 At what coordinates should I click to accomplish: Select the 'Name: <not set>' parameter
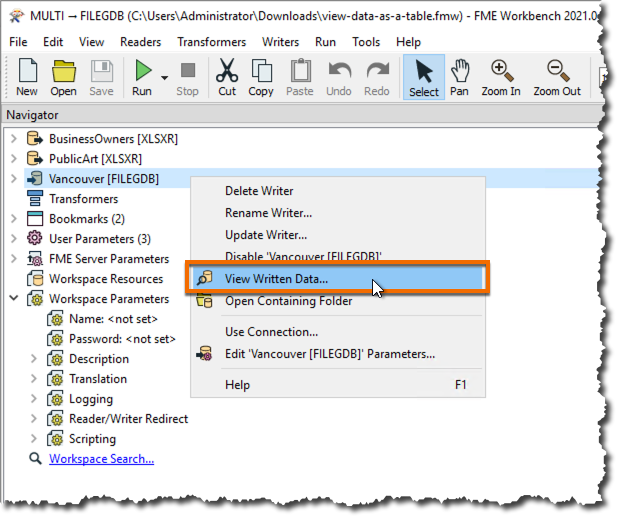(x=114, y=319)
